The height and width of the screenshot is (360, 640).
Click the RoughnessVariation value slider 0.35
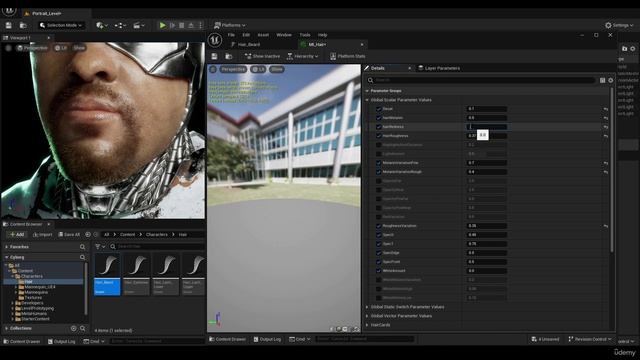487,226
